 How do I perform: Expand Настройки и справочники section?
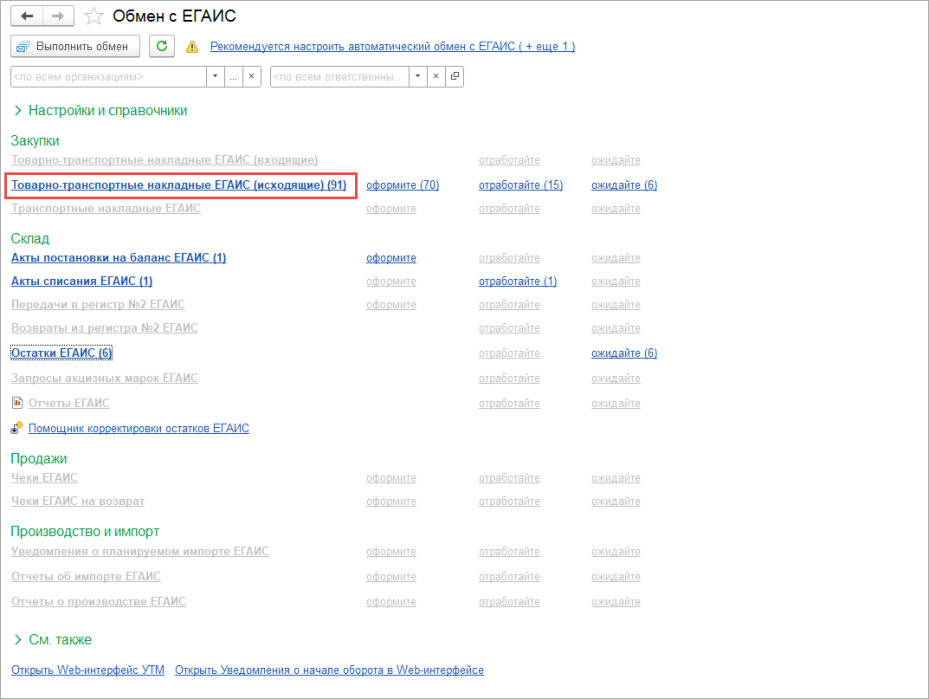click(100, 110)
